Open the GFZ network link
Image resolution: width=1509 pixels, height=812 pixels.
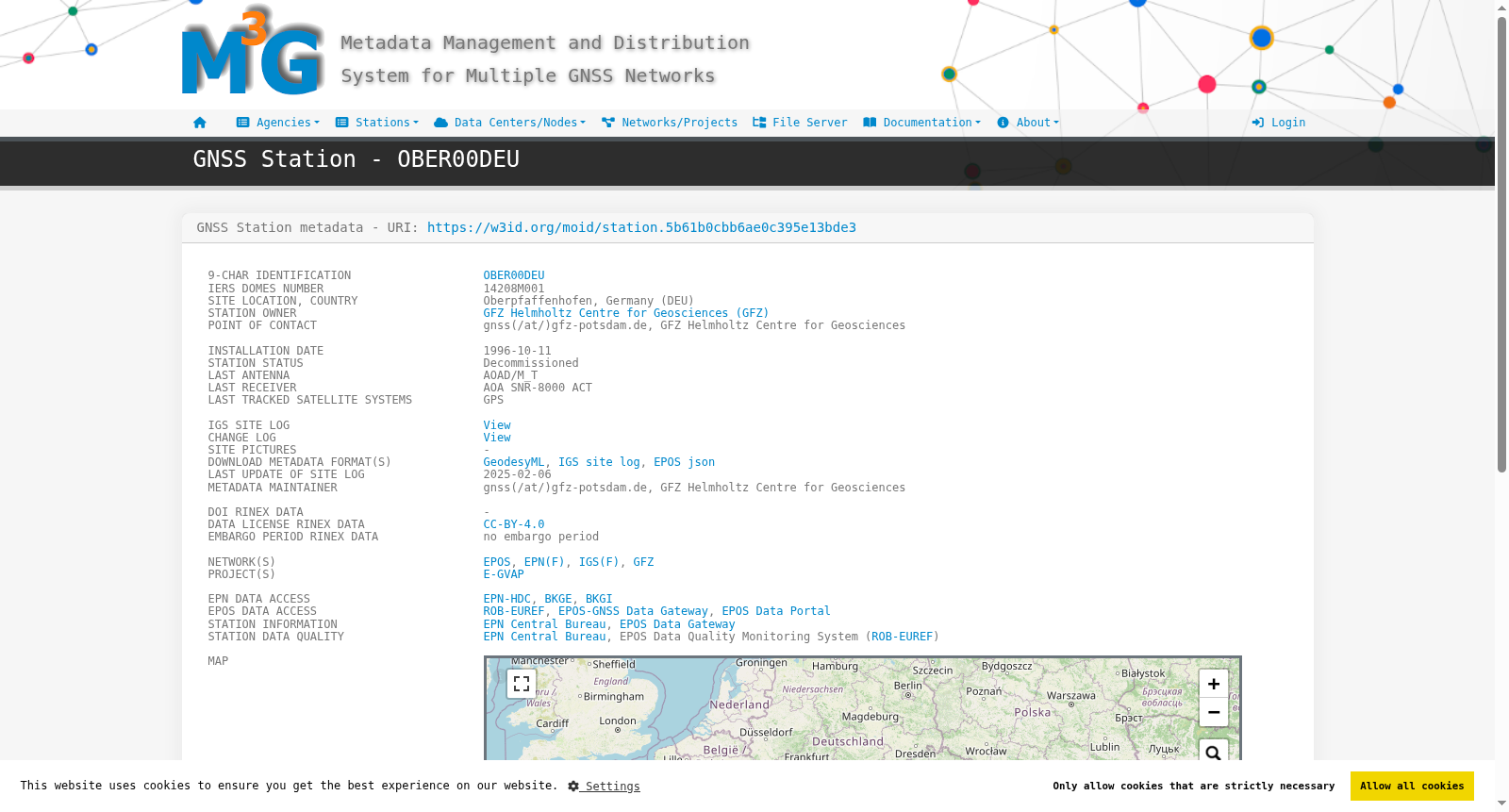pyautogui.click(x=643, y=562)
